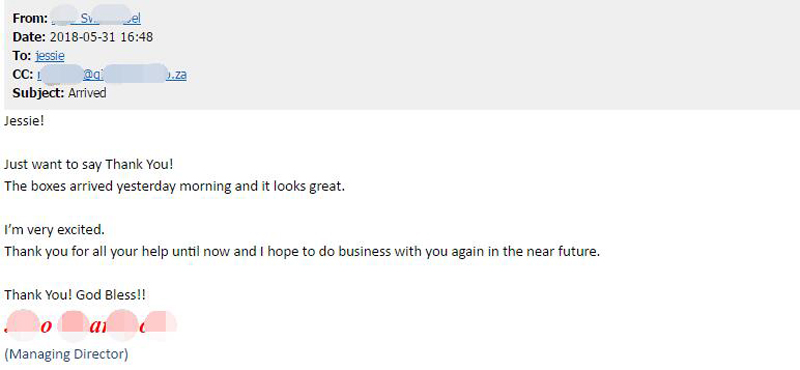
Task: Select the subject text Arrived
Action: coord(87,93)
